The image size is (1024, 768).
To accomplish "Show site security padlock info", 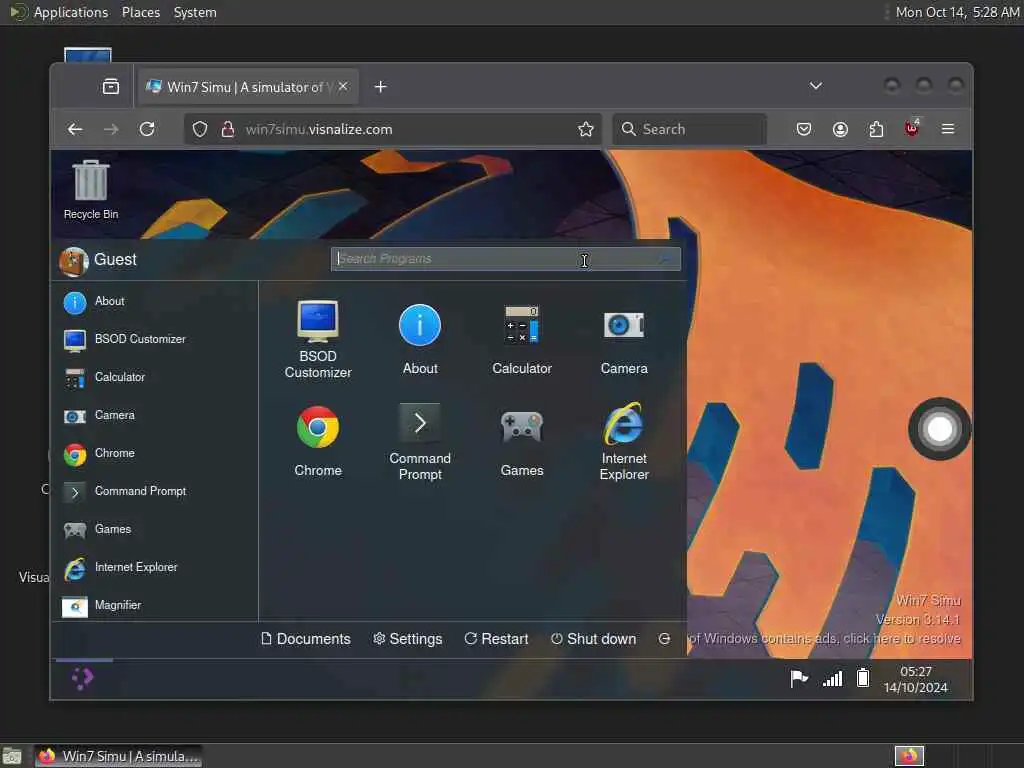I will tap(227, 129).
